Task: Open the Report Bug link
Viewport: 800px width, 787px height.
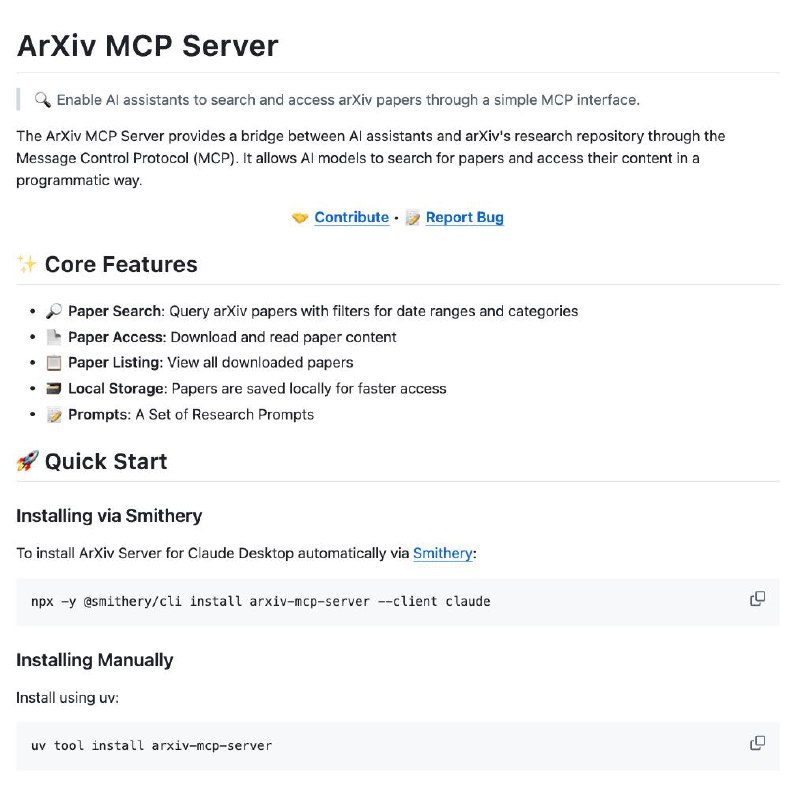Action: click(x=465, y=217)
